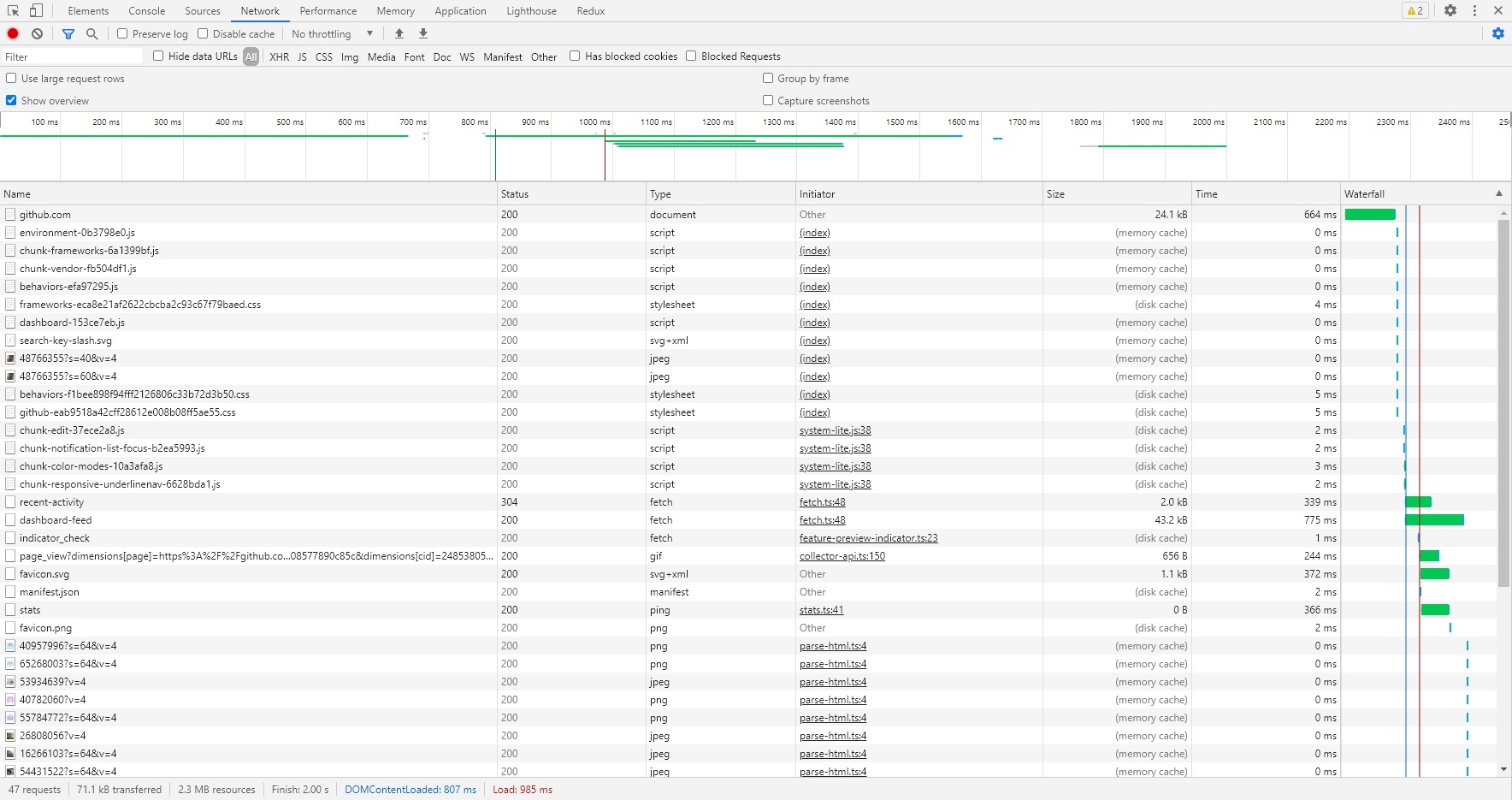
Task: Open the network settings blue gear
Action: point(1497,33)
